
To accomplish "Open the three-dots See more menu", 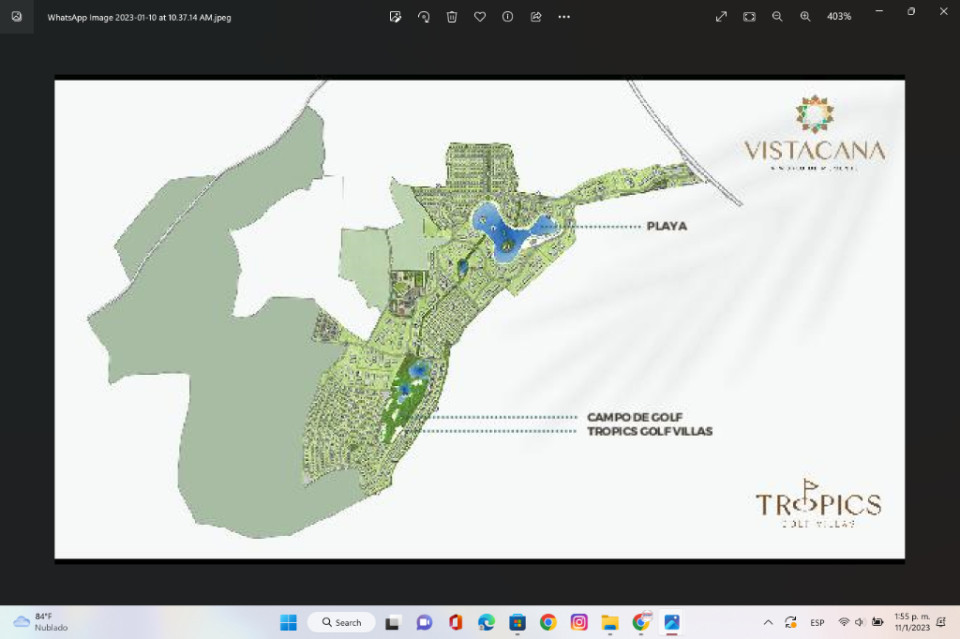I will (x=564, y=17).
